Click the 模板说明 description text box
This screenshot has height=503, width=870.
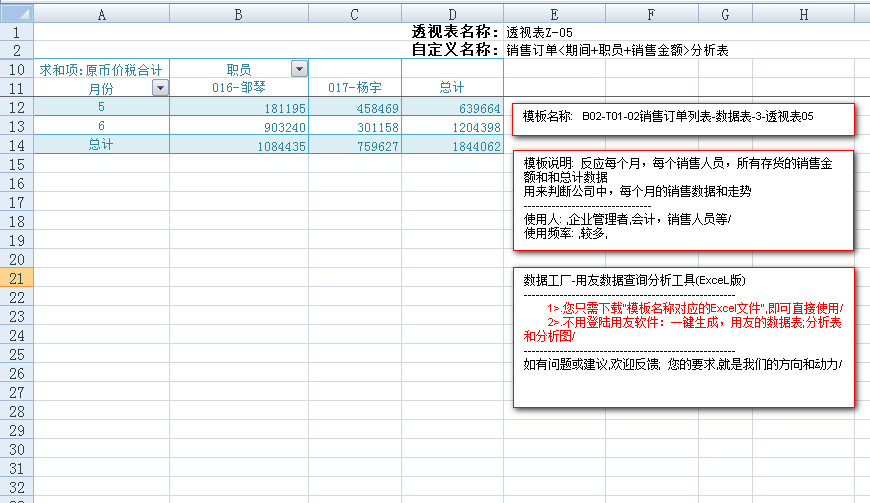[683, 198]
